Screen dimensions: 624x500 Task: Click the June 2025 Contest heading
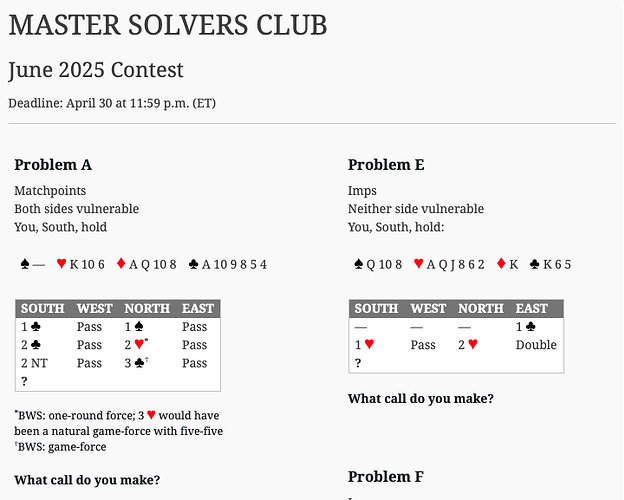coord(96,71)
